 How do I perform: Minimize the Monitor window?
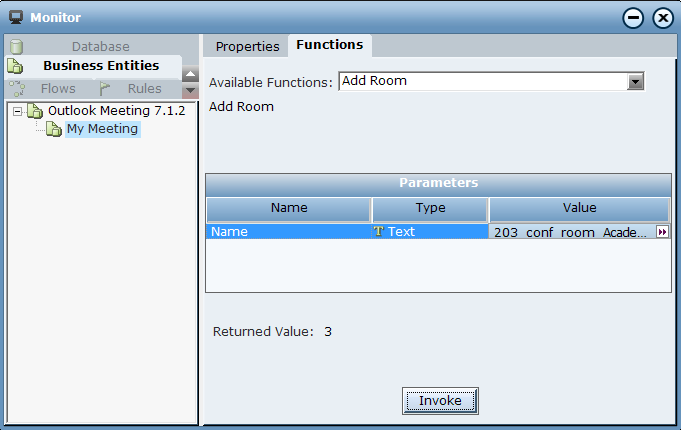(631, 18)
